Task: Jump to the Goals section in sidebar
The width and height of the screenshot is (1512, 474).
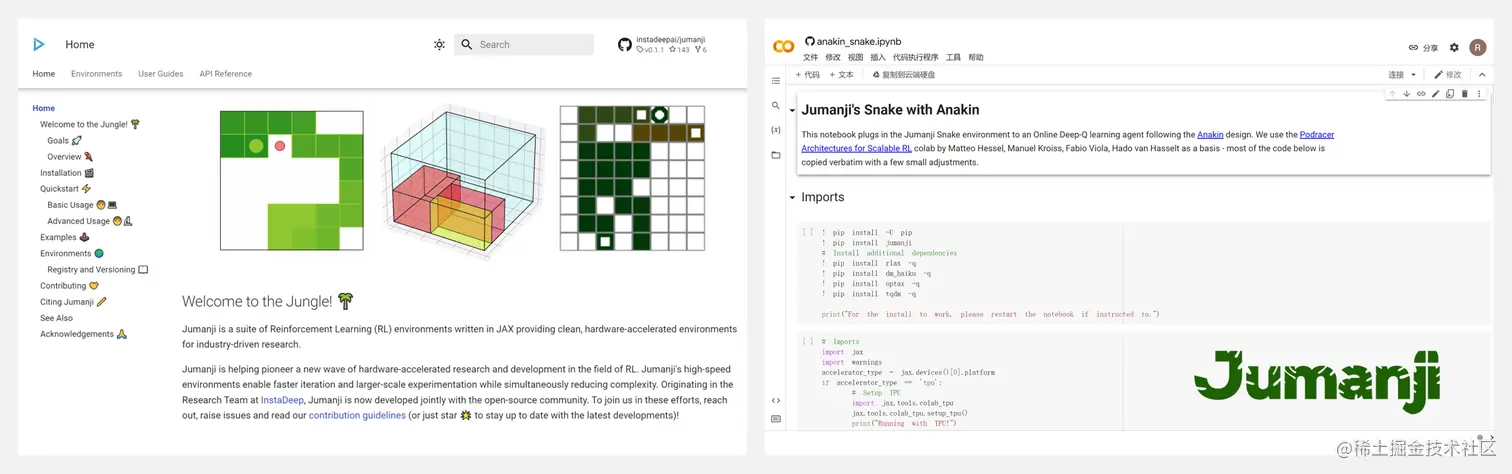Action: [x=64, y=141]
